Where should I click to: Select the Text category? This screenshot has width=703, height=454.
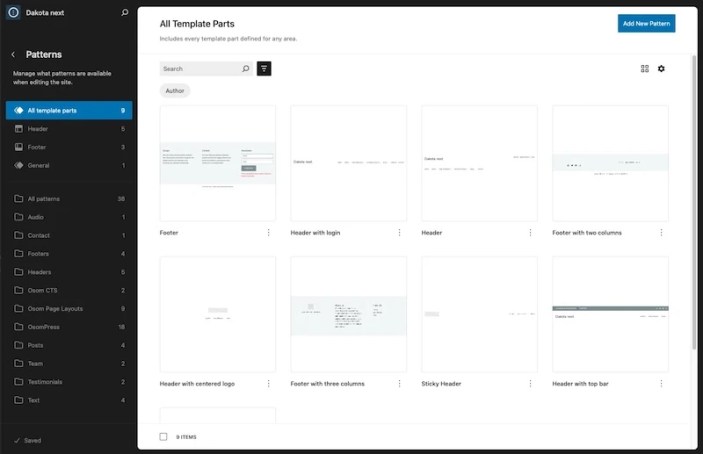click(69, 401)
